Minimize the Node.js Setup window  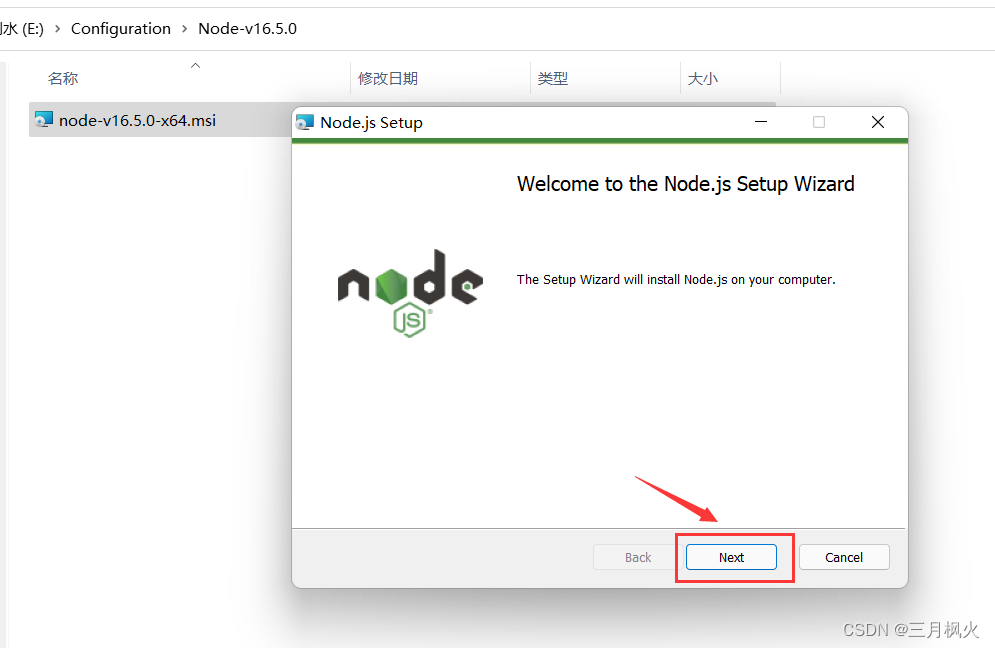click(761, 122)
